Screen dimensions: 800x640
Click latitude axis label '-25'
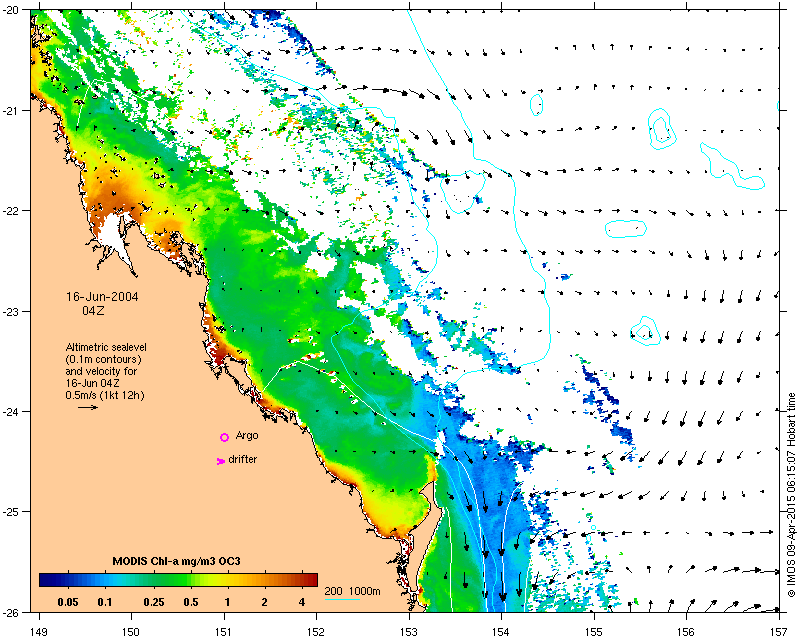click(10, 511)
